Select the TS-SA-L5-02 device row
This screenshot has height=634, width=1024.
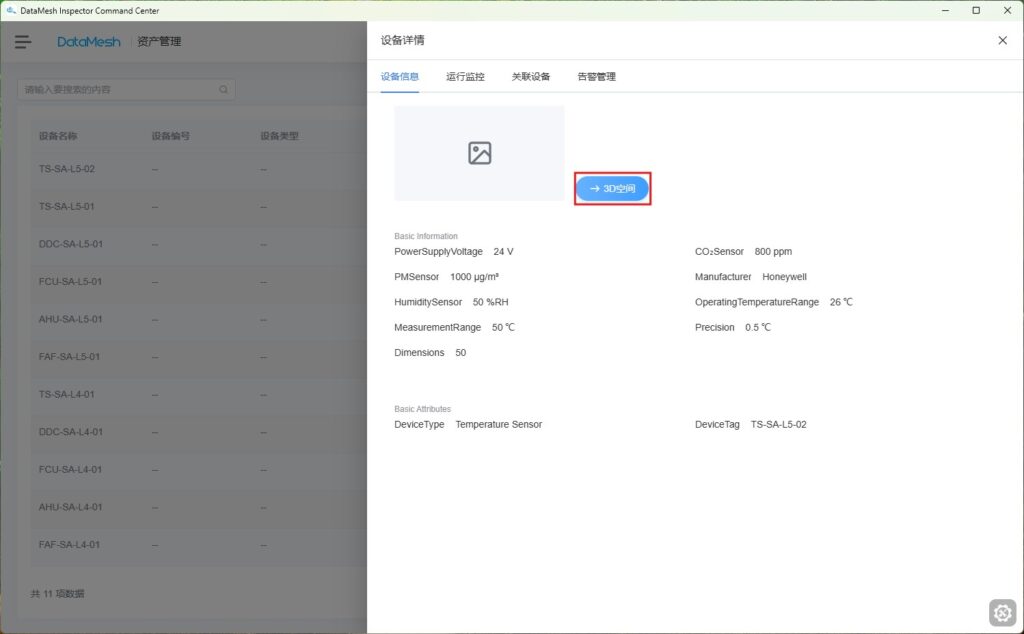coord(67,169)
